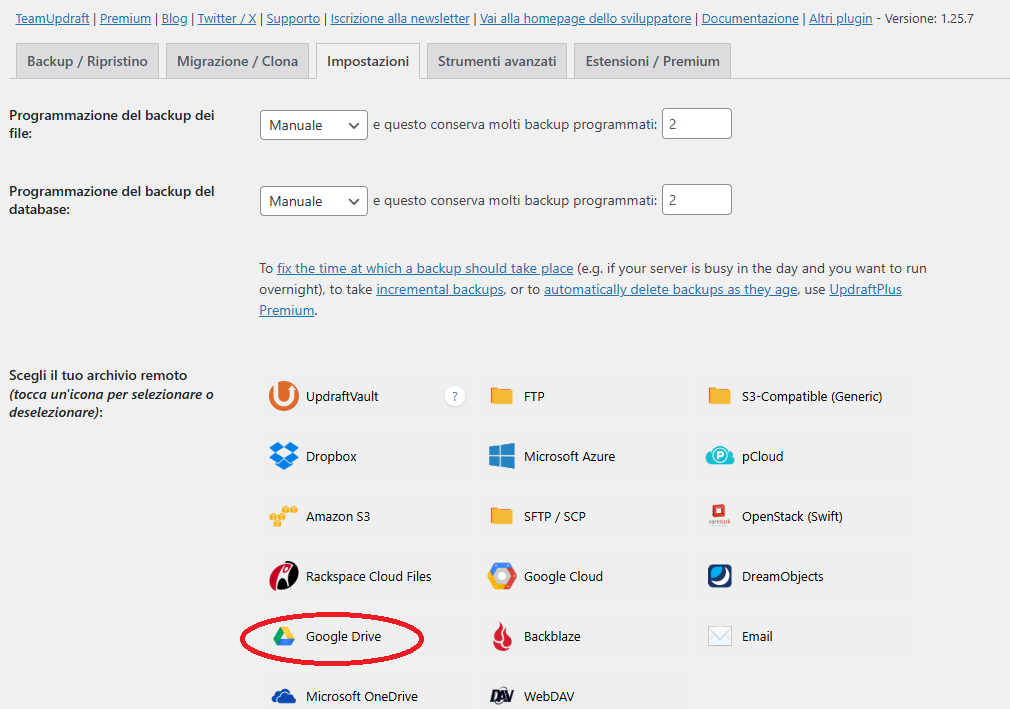Screen dimensions: 1010x709
Task: Pick the WebDAV storage label
Action: click(549, 696)
